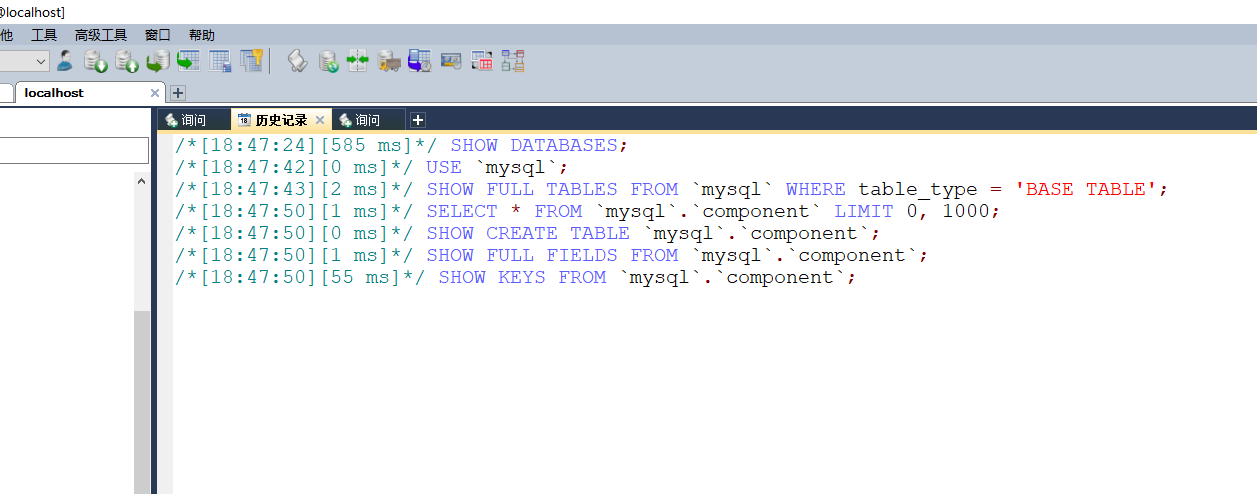
Task: Click the database icon with the green down arrow
Action: pyautogui.click(x=96, y=61)
